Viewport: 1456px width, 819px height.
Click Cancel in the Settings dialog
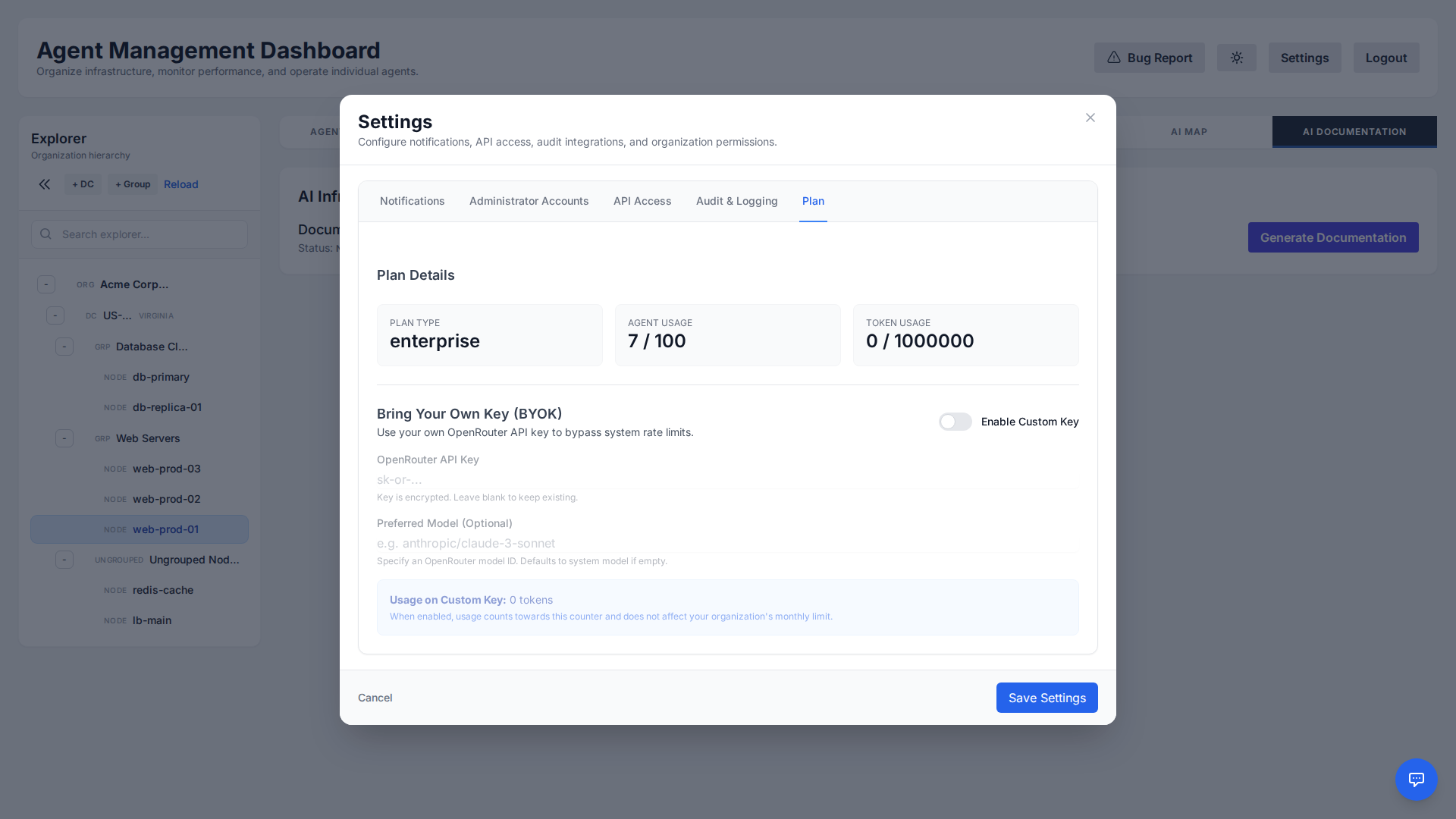click(375, 698)
